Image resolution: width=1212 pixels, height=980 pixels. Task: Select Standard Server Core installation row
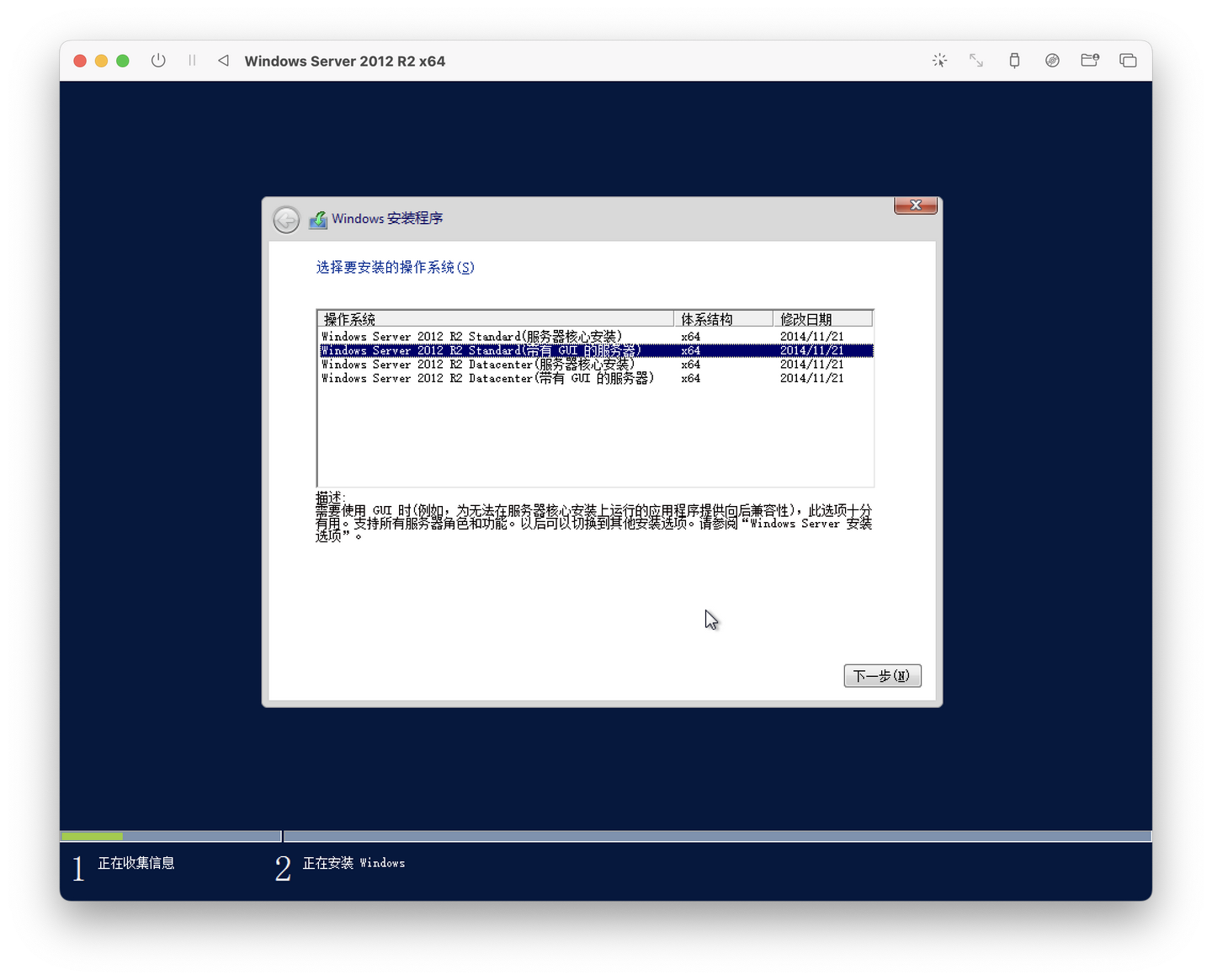(x=596, y=337)
